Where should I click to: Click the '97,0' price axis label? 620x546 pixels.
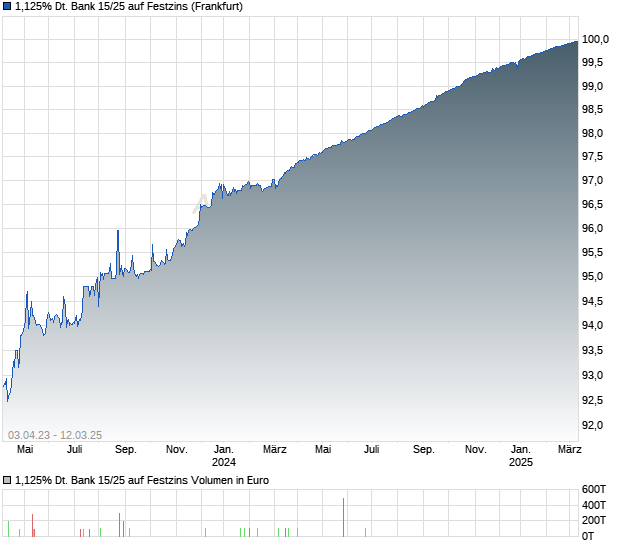[592, 180]
